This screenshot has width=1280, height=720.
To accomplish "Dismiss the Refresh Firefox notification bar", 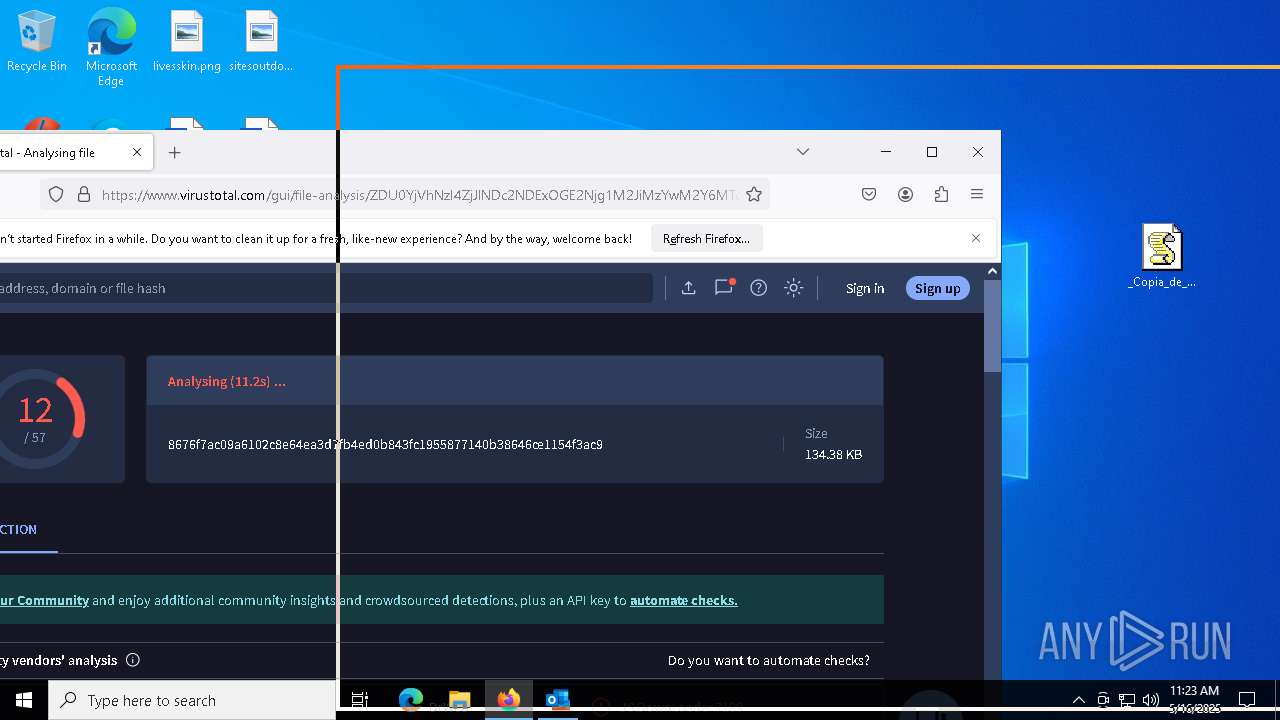I will (976, 238).
